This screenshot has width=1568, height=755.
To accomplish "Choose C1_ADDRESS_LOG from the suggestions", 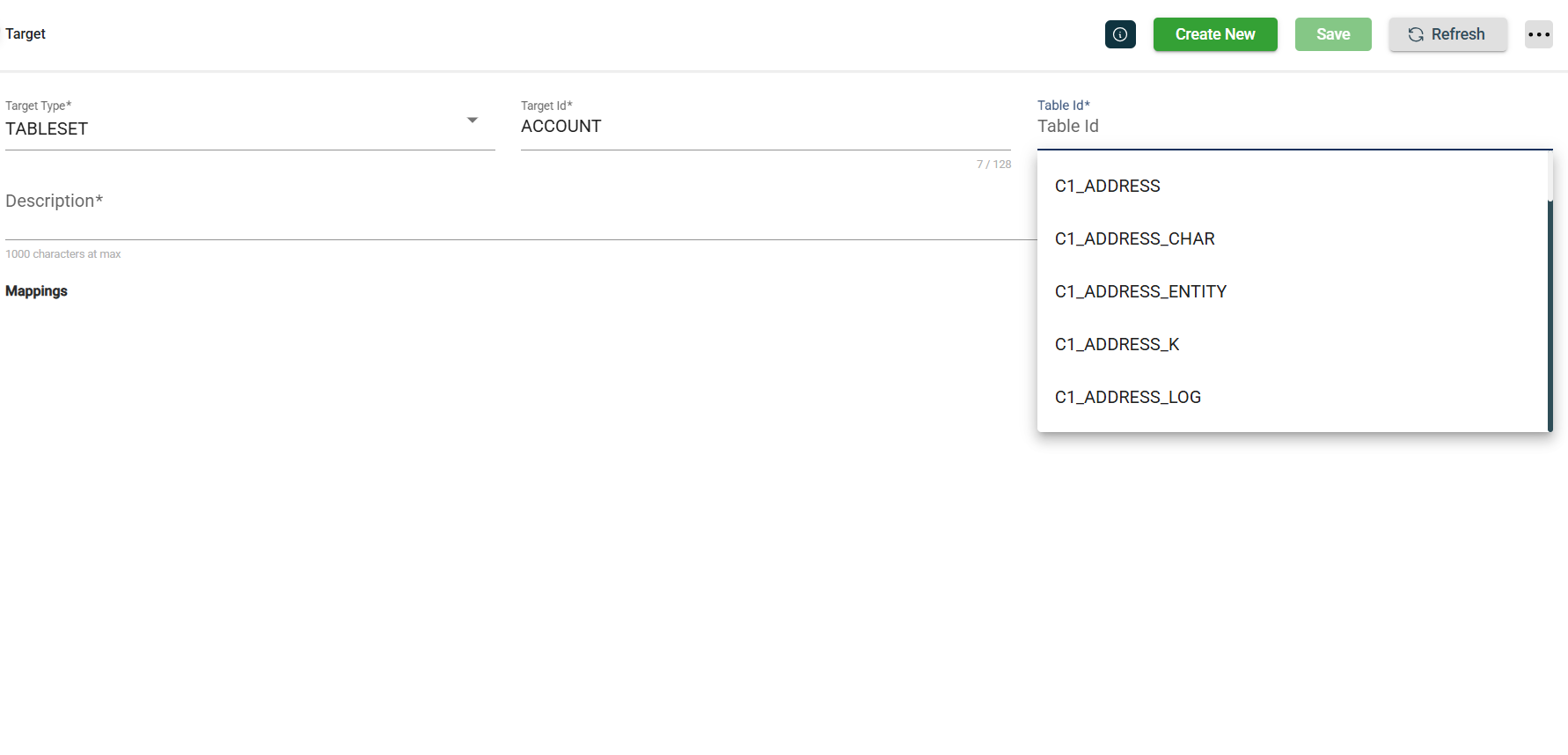I will (x=1127, y=397).
